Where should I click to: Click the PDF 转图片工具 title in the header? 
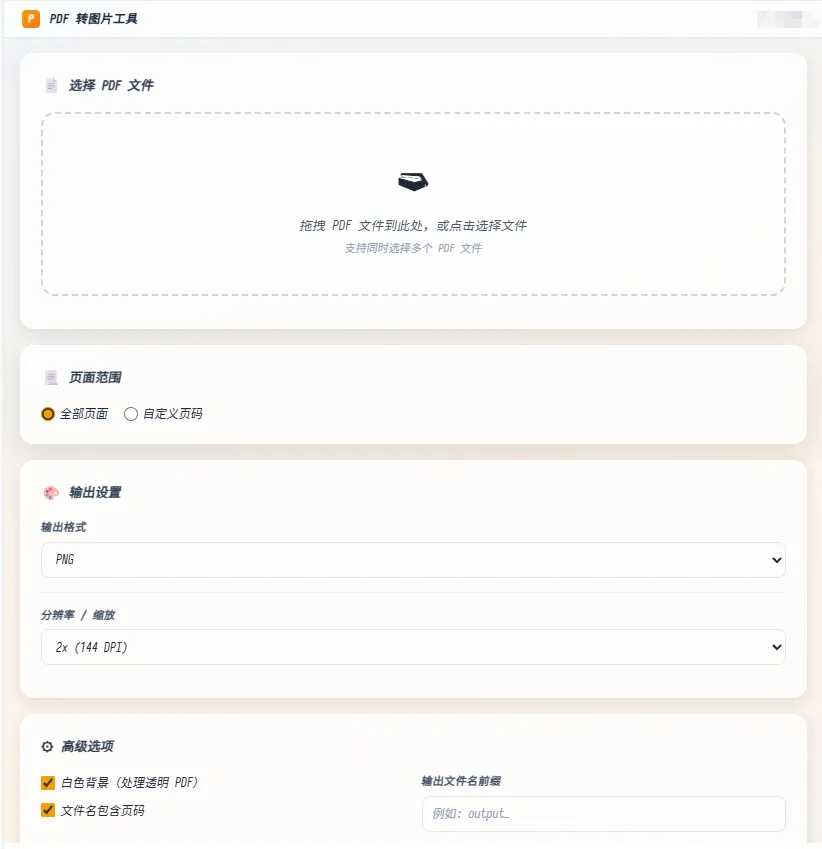click(93, 19)
